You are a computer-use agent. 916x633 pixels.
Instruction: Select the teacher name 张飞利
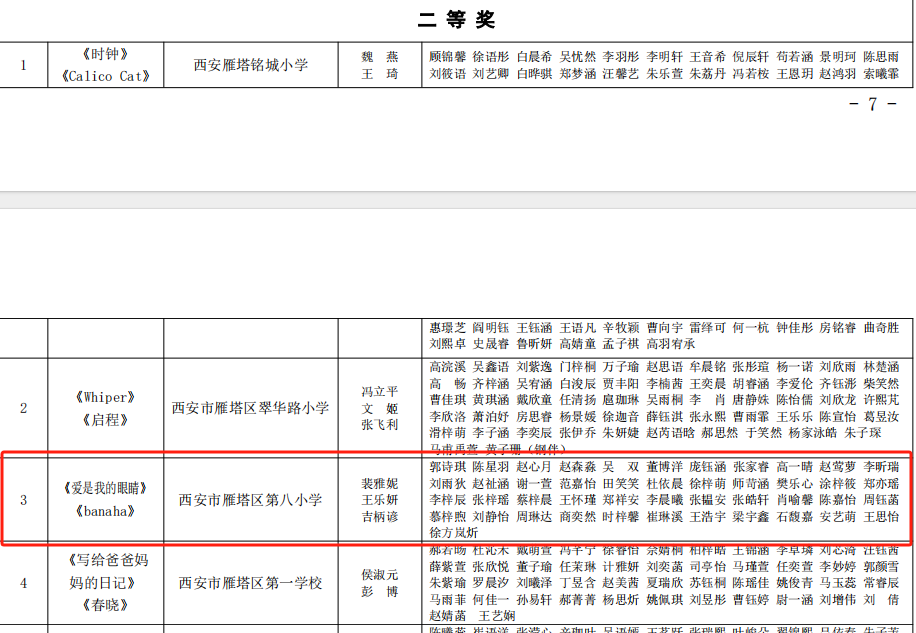(x=380, y=425)
